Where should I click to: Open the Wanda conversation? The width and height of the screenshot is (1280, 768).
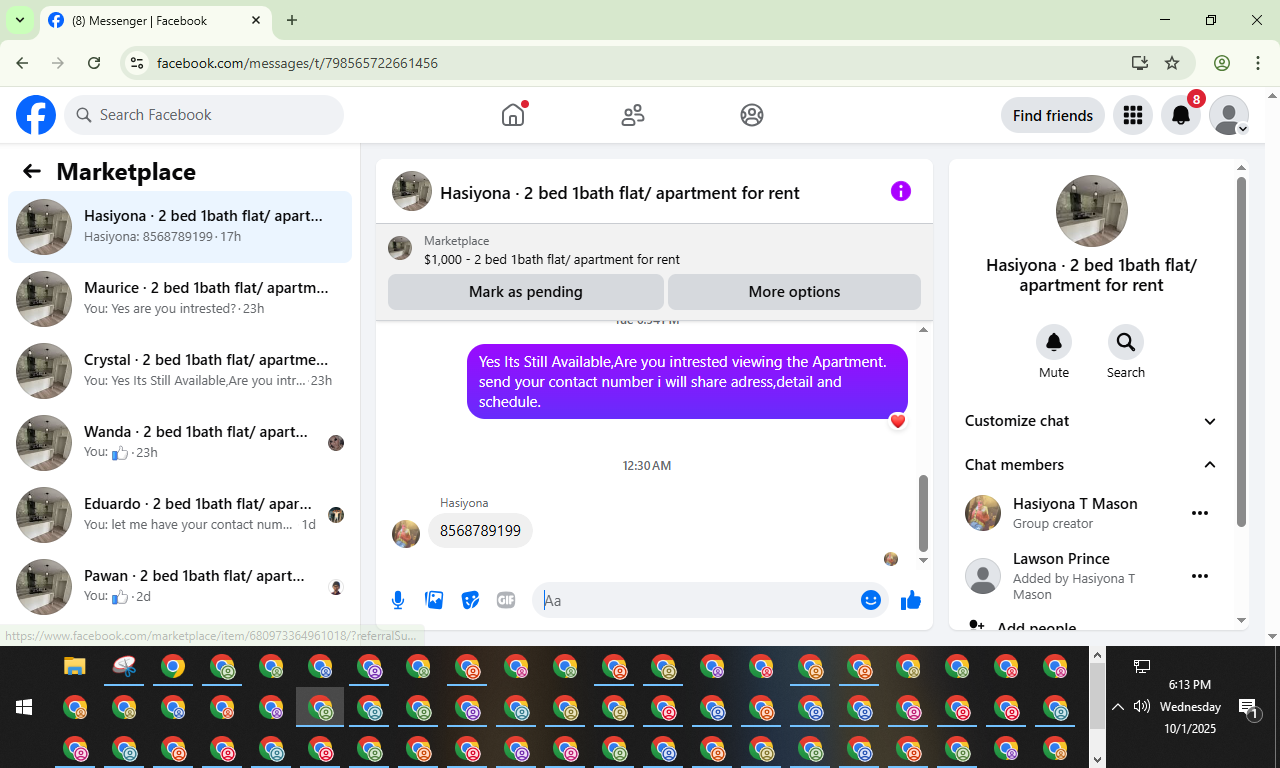[x=180, y=443]
